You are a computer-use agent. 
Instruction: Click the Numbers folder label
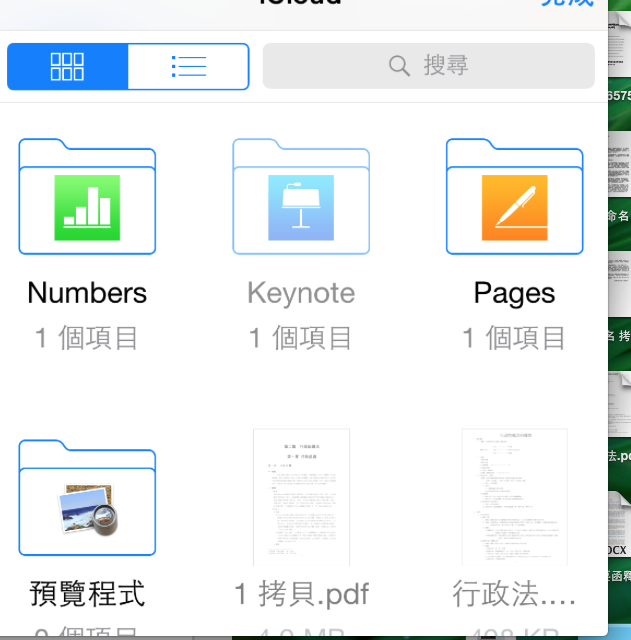pos(87,293)
